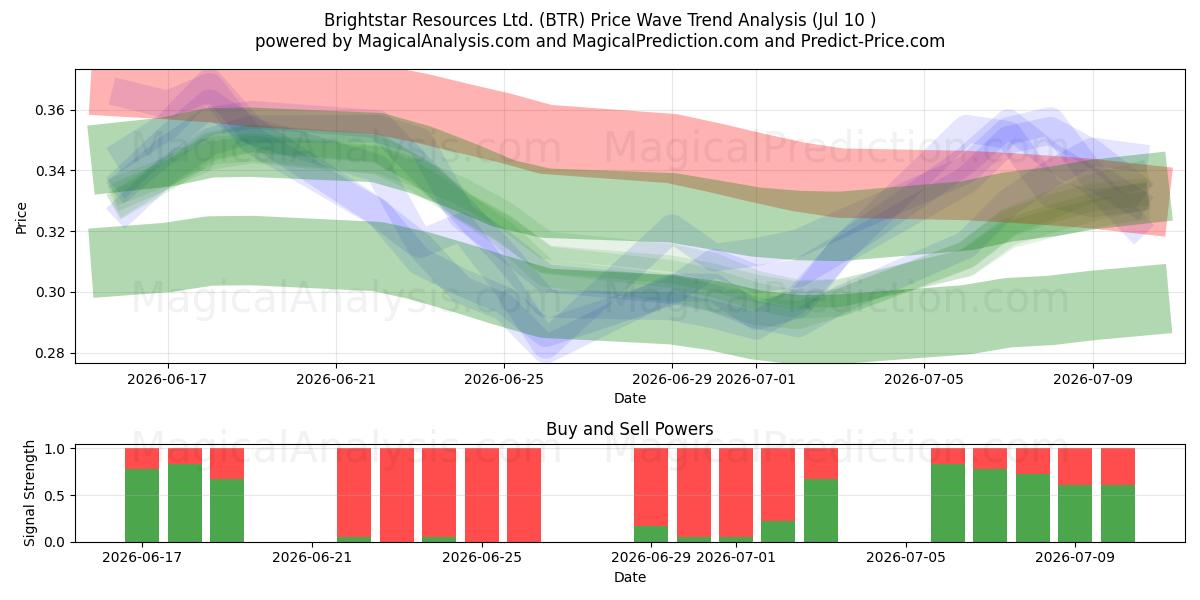Click the 2026-07-05 tick under Buy/Sell chart

(906, 558)
